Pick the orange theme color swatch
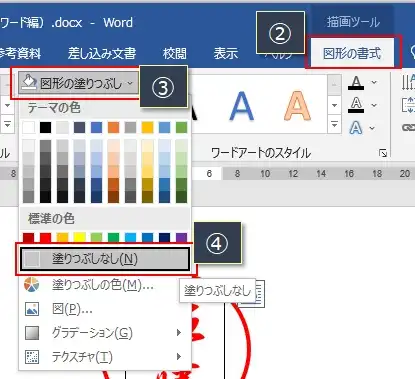 113,127
